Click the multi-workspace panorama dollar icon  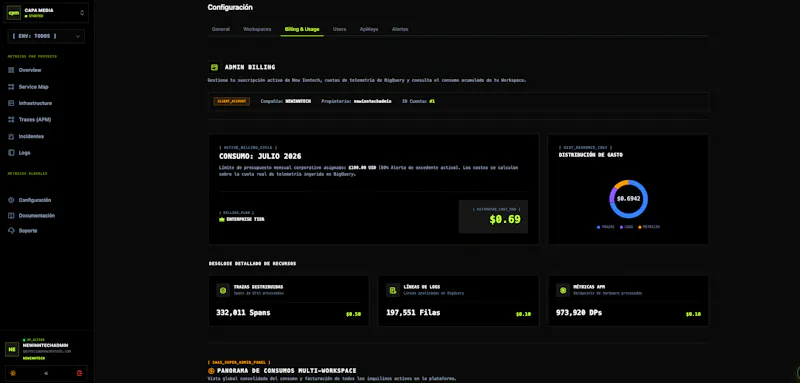coord(211,371)
